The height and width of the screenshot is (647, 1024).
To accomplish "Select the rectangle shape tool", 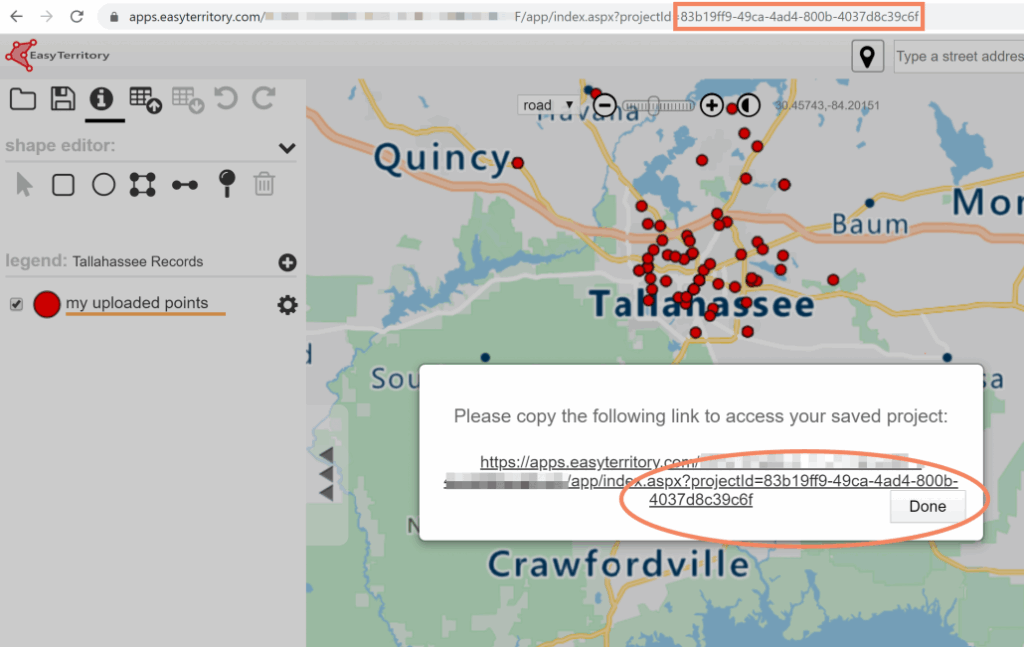I will click(x=63, y=184).
